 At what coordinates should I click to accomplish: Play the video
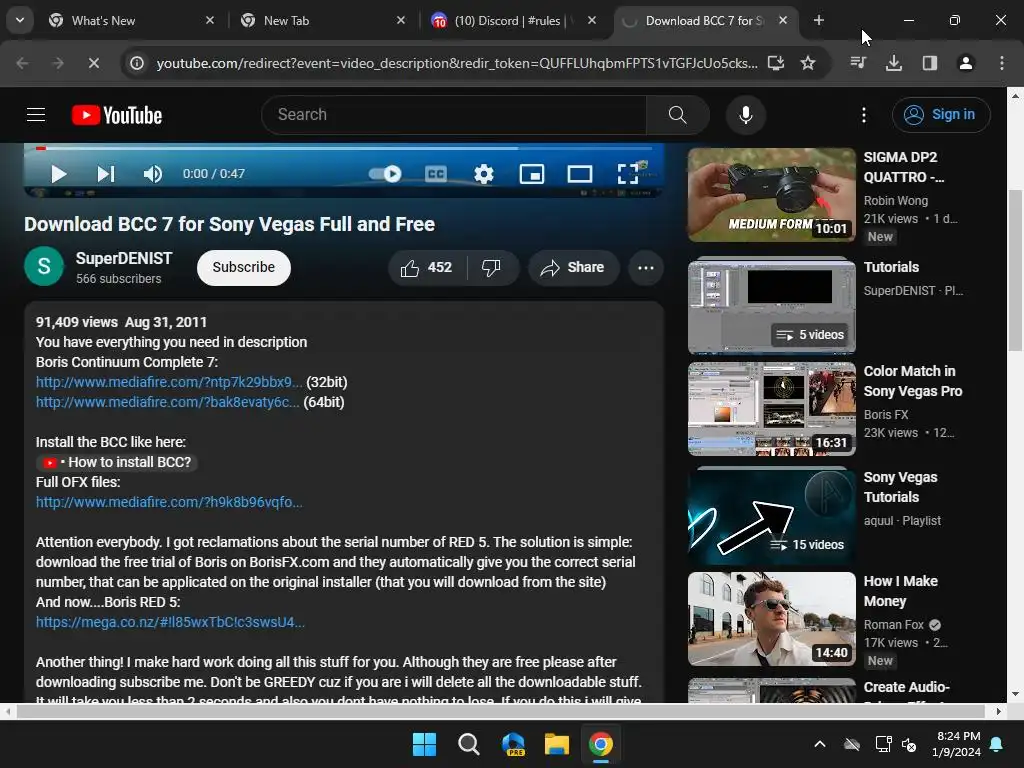point(59,174)
